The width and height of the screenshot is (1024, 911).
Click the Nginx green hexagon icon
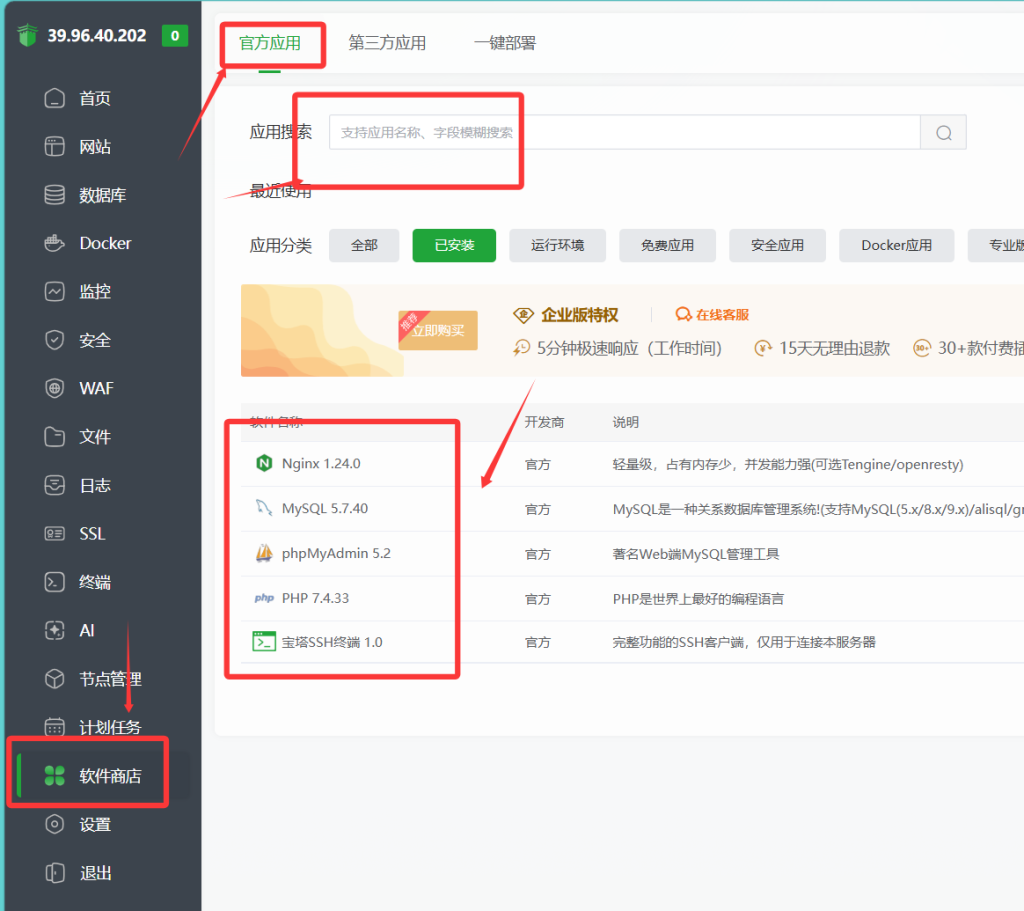click(x=264, y=463)
